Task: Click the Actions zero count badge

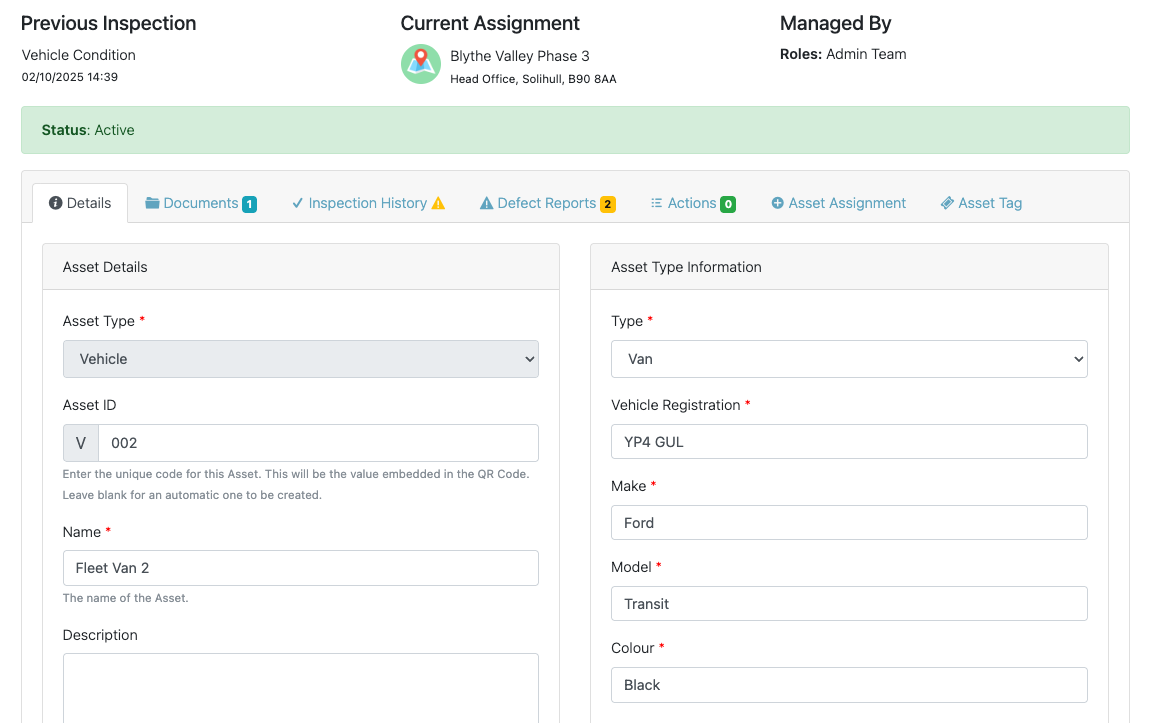Action: tap(728, 204)
